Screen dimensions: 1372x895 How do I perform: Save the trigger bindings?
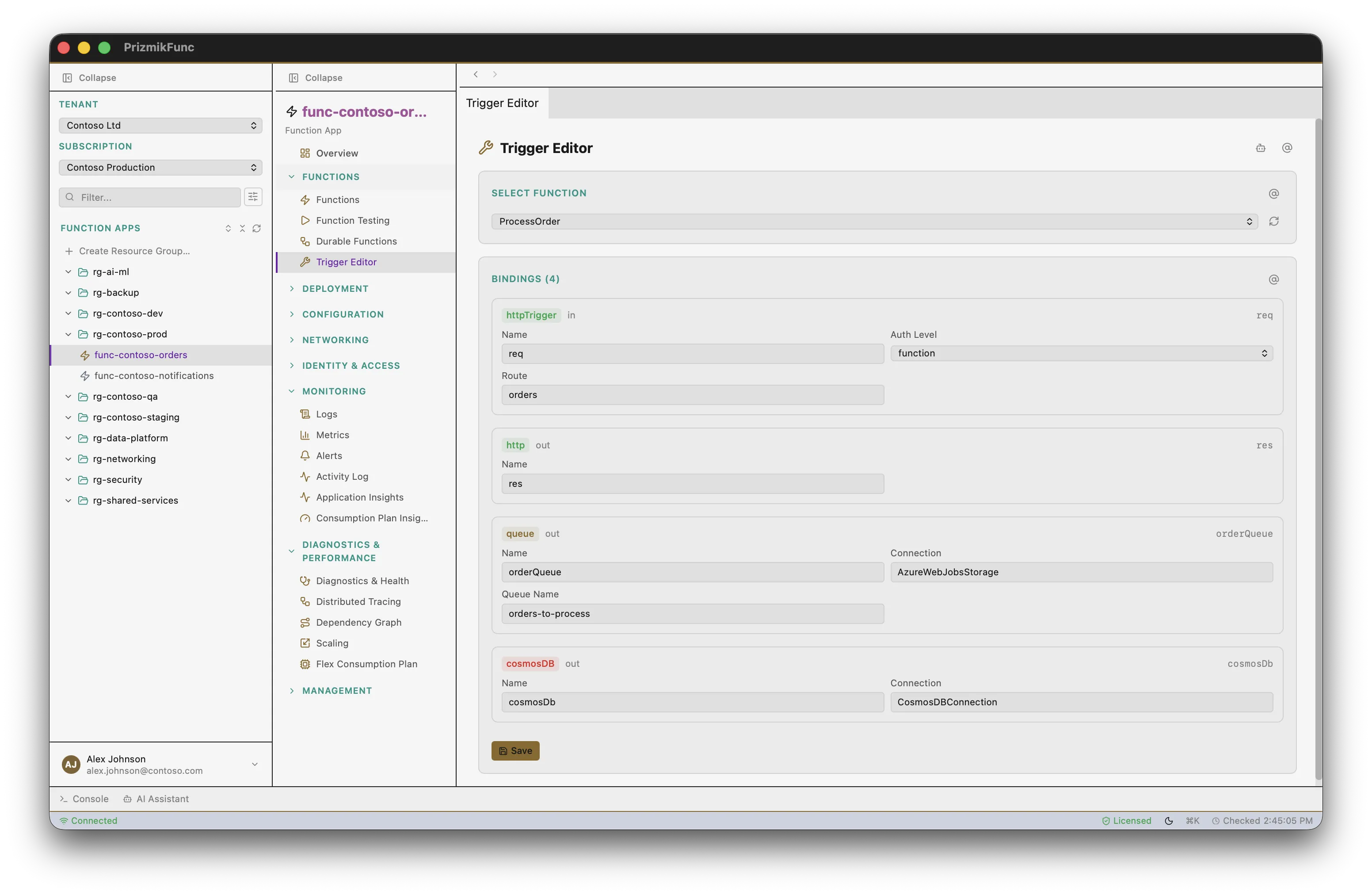(x=515, y=750)
